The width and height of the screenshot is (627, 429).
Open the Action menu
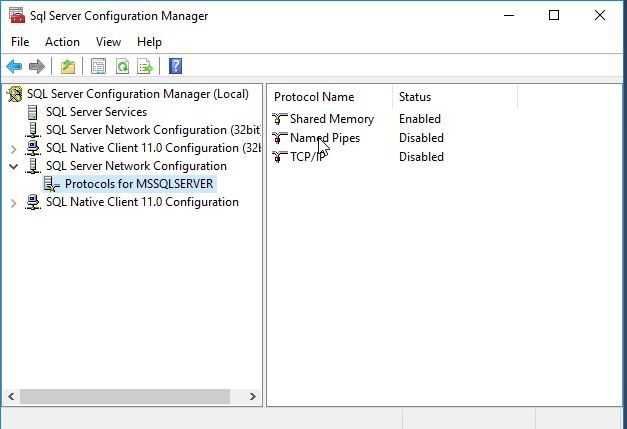tap(62, 42)
